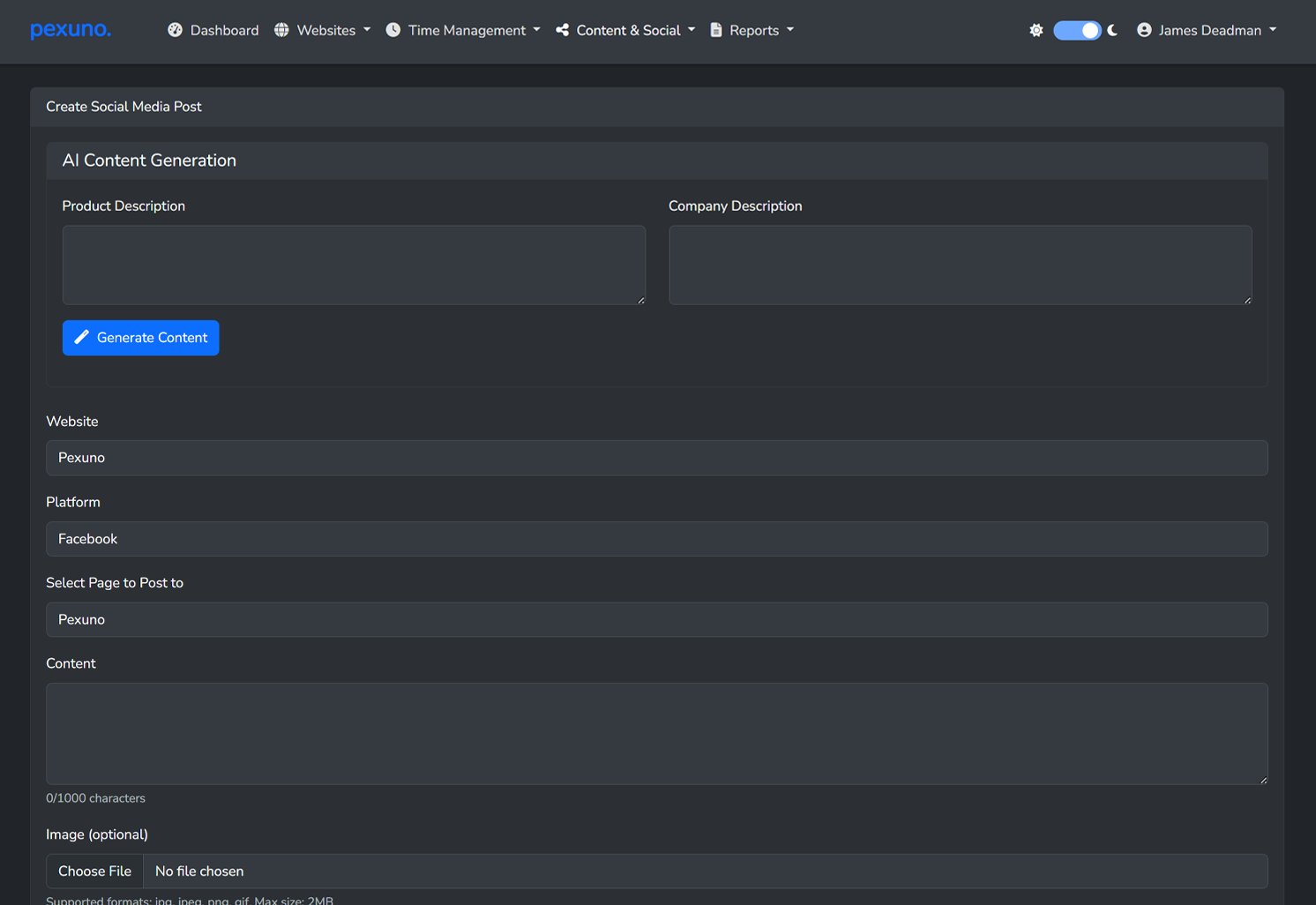The image size is (1316, 905).
Task: Click the Generate Content button
Action: (x=141, y=338)
